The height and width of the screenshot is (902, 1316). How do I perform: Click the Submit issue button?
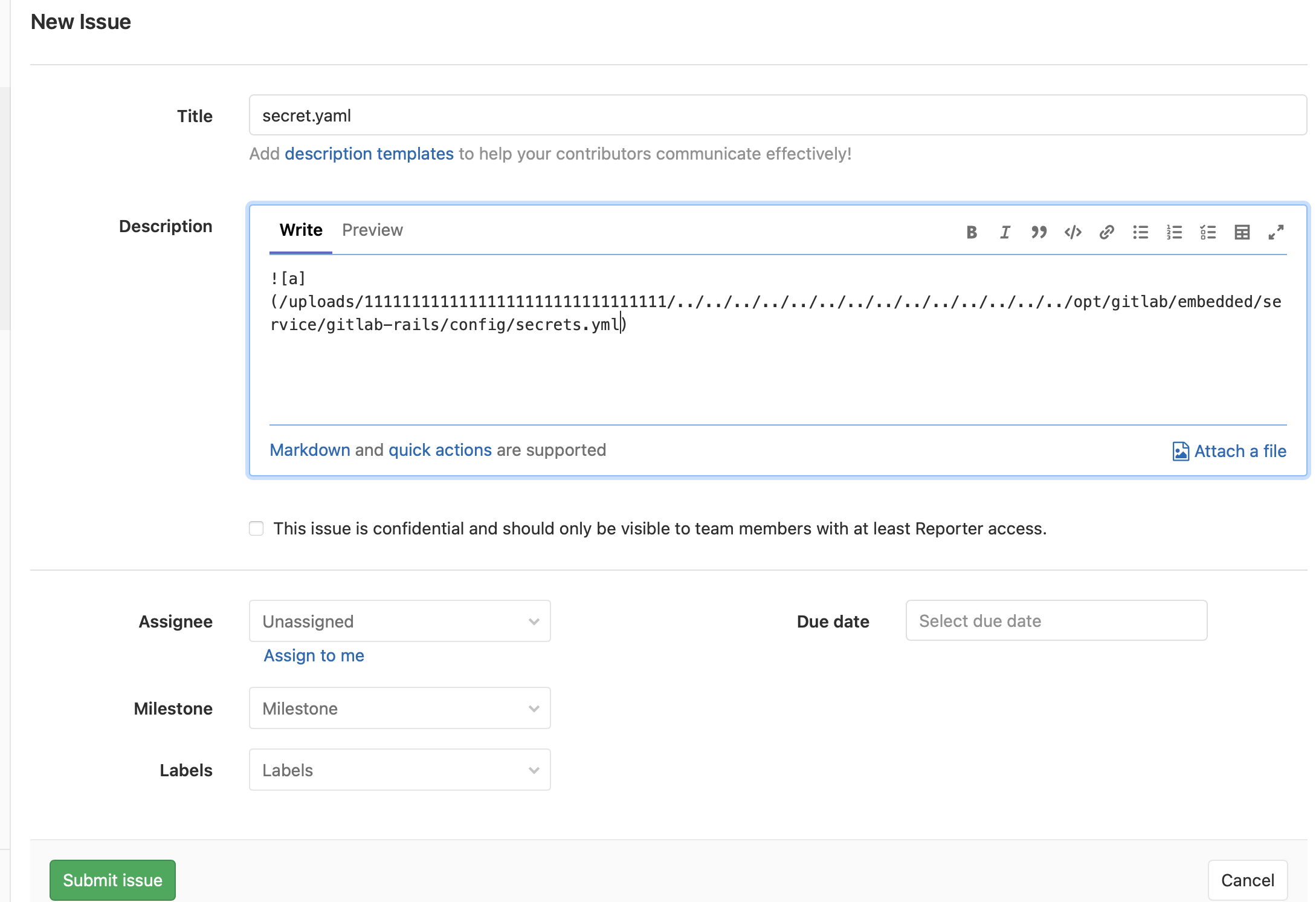coord(112,880)
